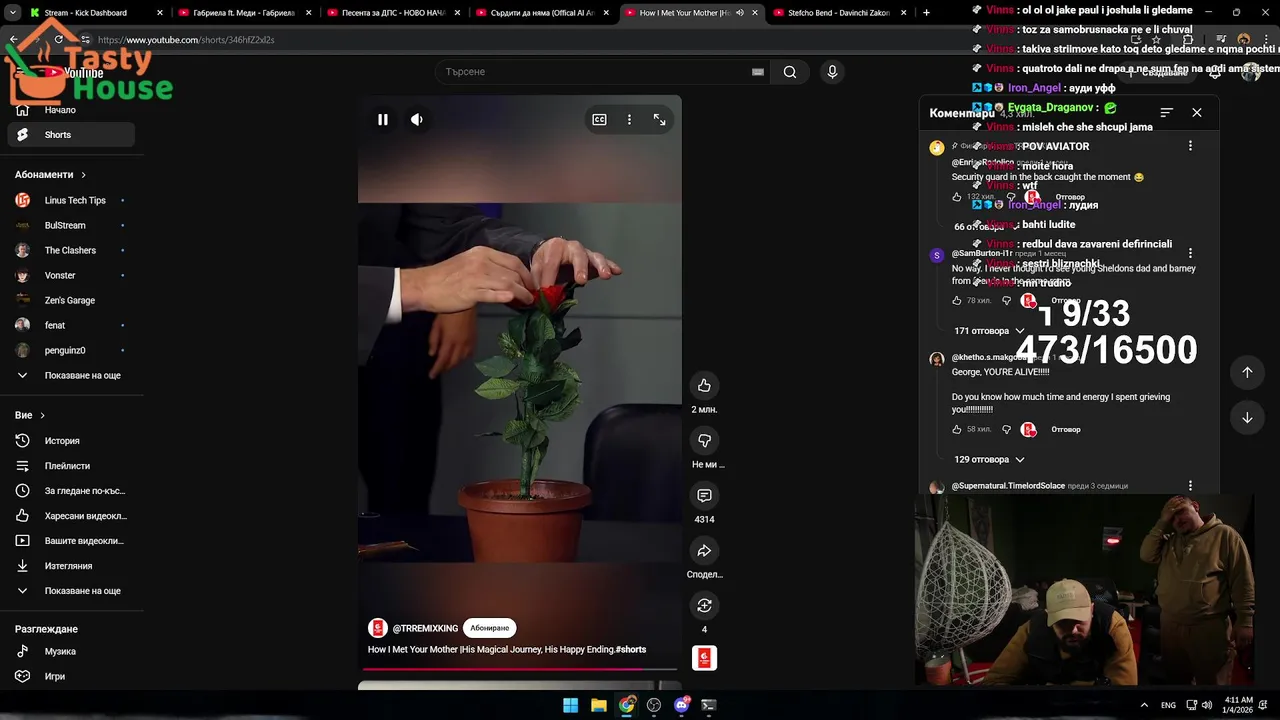This screenshot has width=1280, height=720.
Task: Like the Short with 2 млн. likes
Action: click(x=704, y=386)
